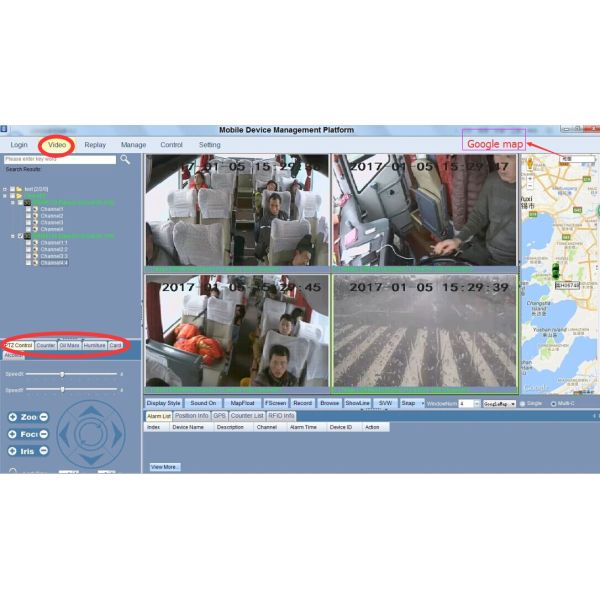Screen dimensions: 600x600
Task: Click the Sound On button
Action: (x=203, y=403)
